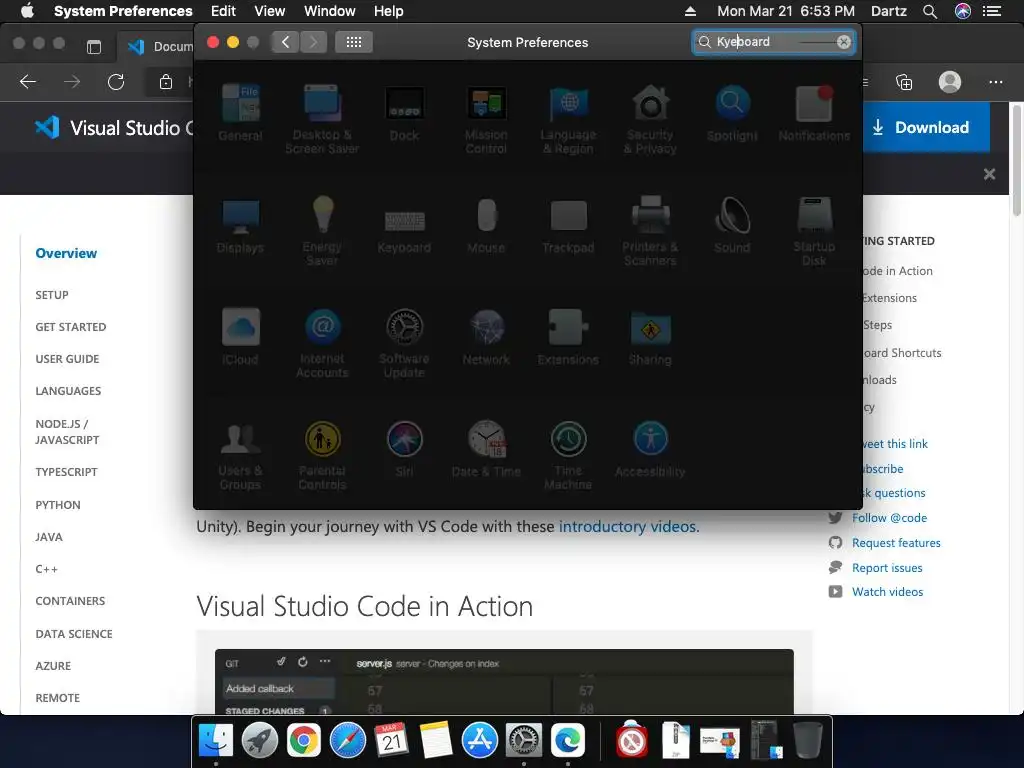Screen dimensions: 1024x768
Task: Dismiss the banner with the X
Action: (x=989, y=174)
